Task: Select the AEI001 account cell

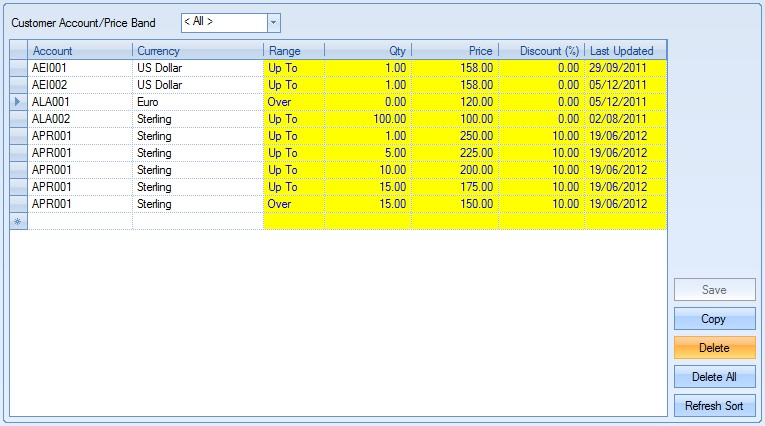Action: click(80, 68)
